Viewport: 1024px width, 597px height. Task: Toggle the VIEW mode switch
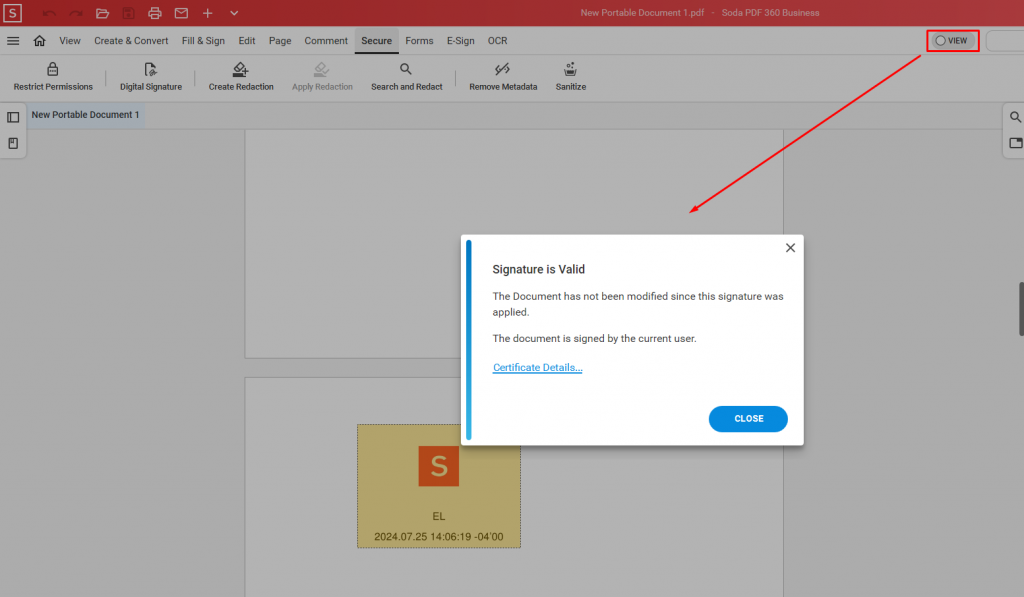(x=952, y=40)
